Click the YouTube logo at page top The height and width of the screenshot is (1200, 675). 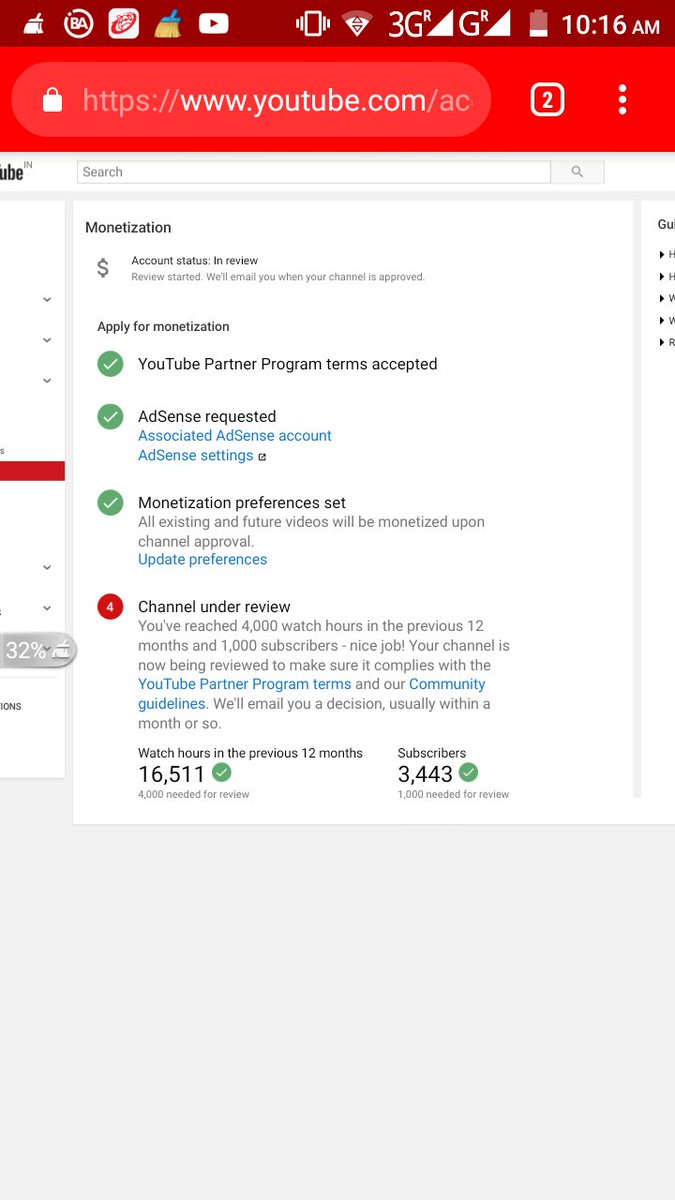(14, 172)
